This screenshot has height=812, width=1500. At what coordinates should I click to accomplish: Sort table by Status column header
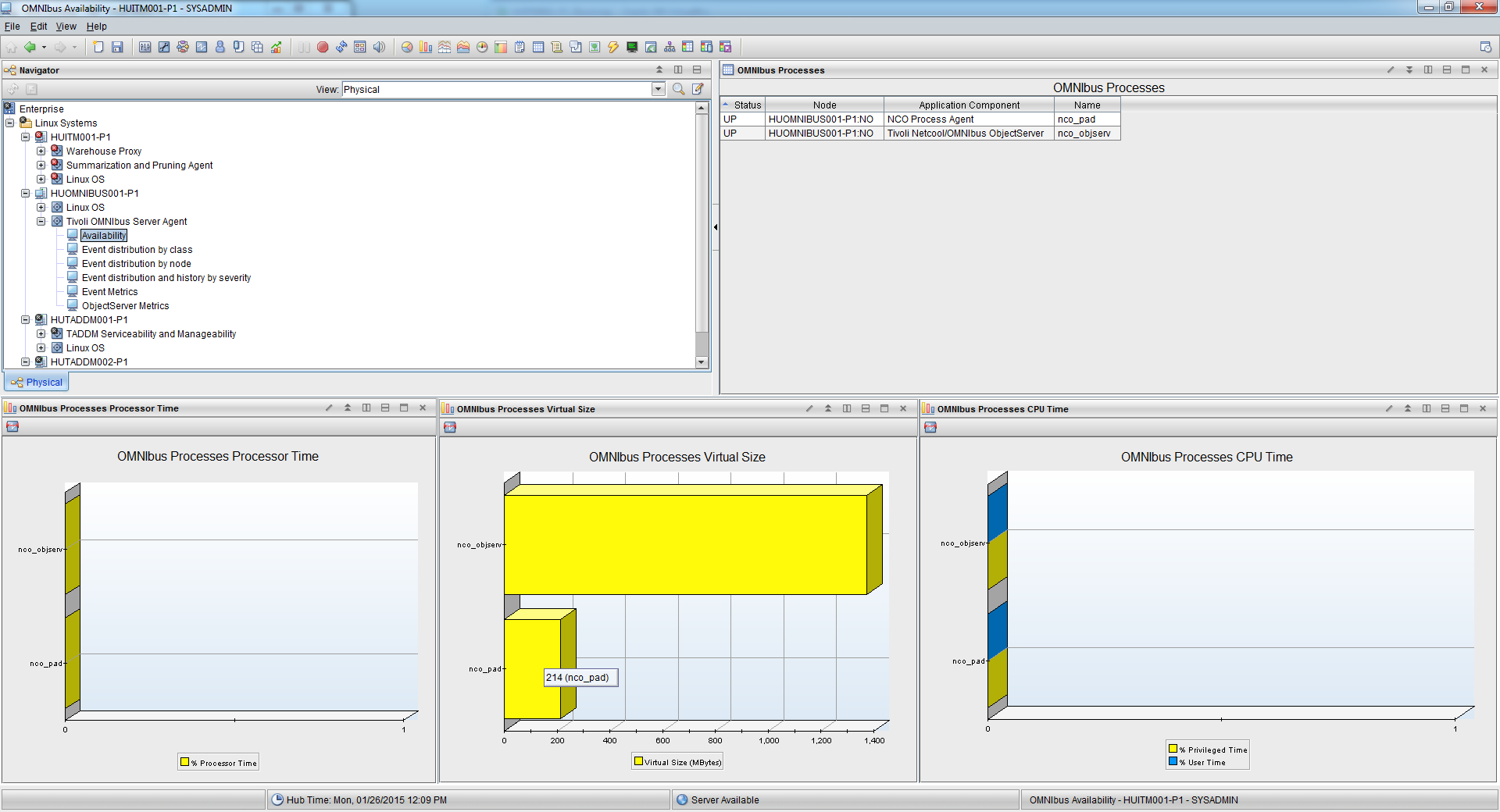click(x=743, y=105)
